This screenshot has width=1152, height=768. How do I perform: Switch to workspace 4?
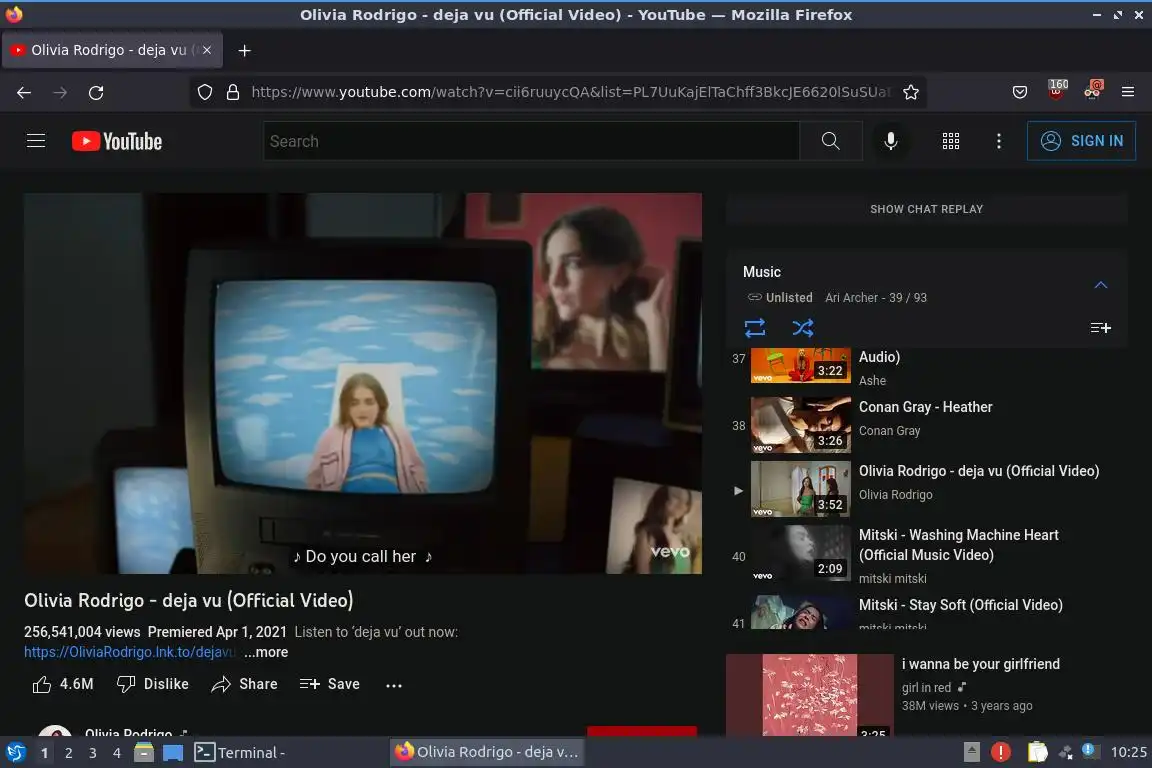click(117, 753)
